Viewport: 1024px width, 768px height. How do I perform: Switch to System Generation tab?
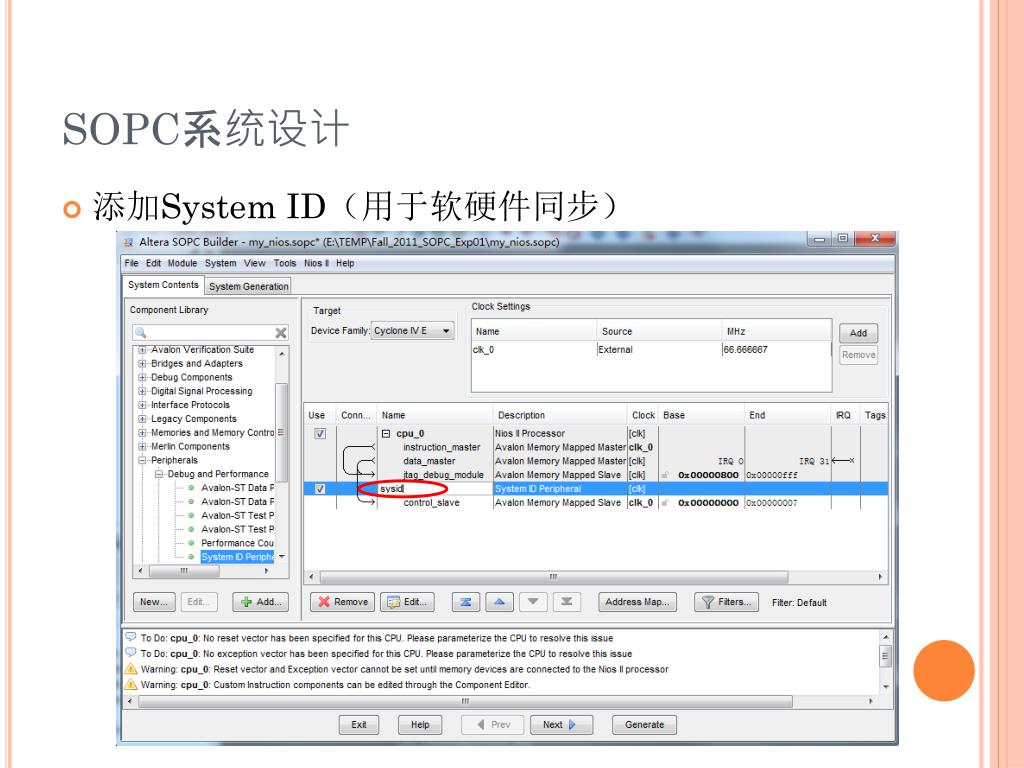(x=249, y=286)
